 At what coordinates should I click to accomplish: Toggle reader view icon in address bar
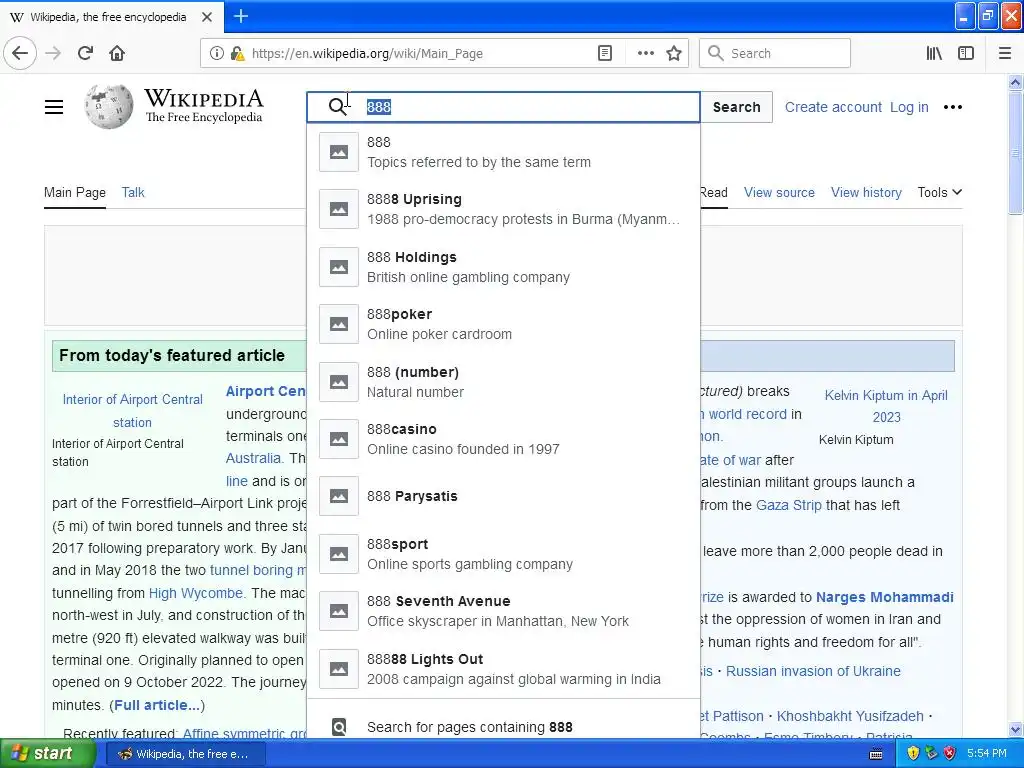tap(605, 54)
